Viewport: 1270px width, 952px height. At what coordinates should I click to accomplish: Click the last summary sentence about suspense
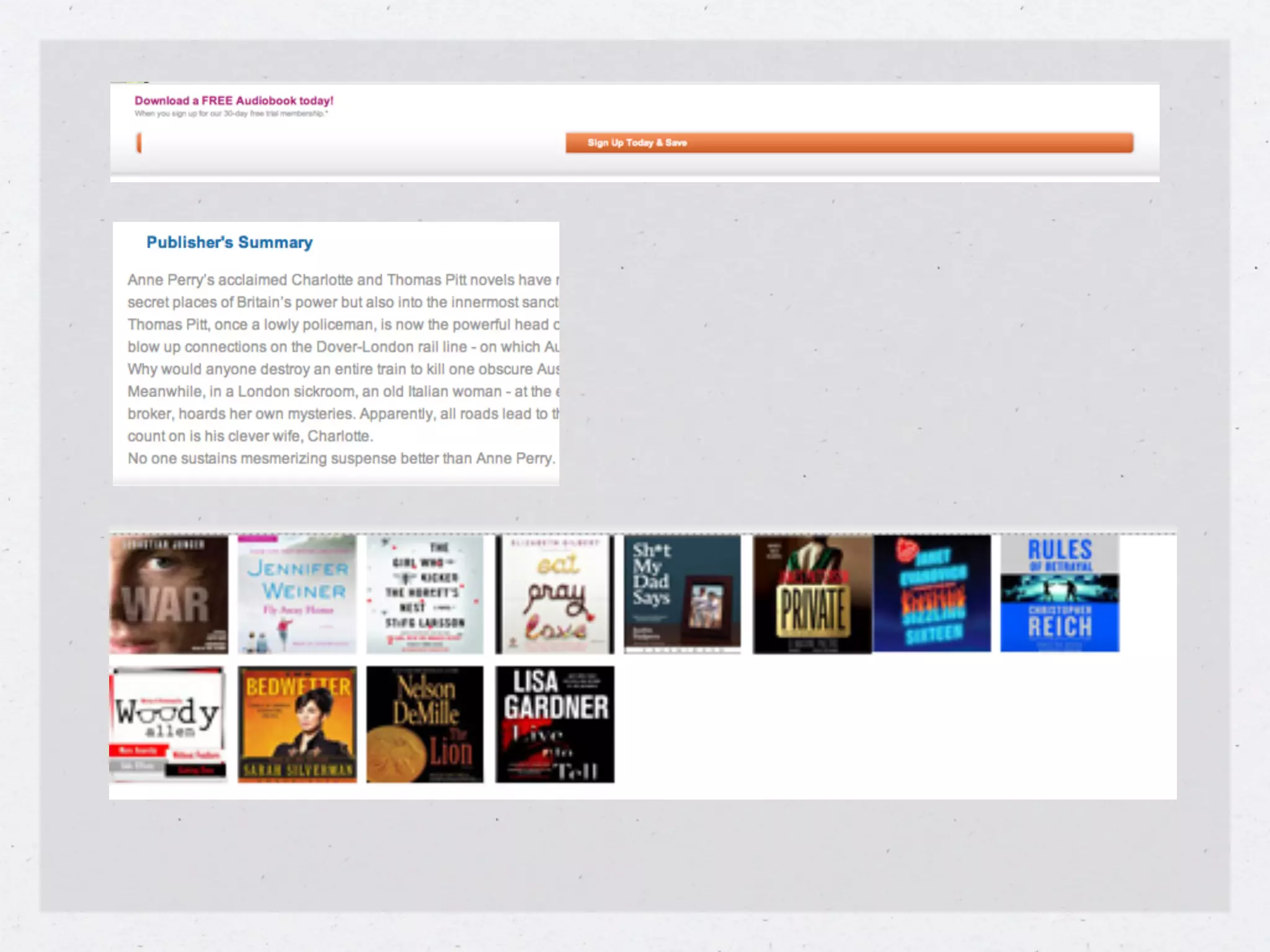[341, 459]
